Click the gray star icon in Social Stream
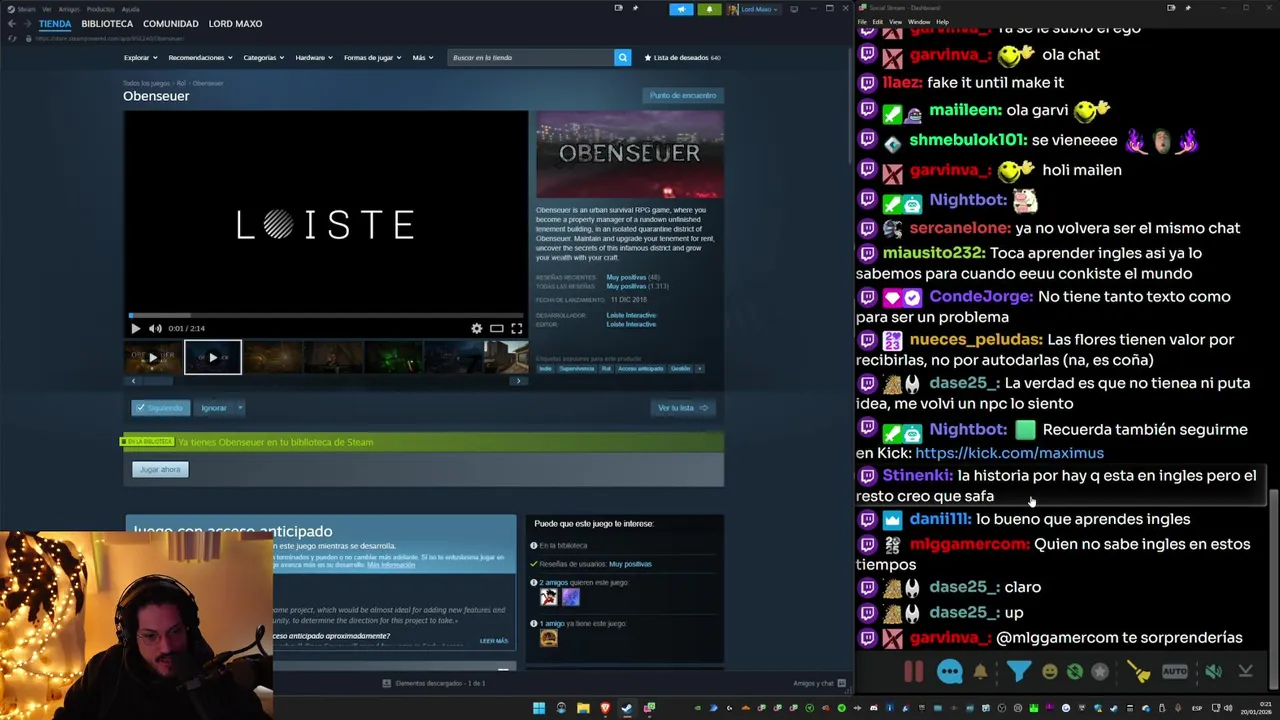 pos(1100,672)
